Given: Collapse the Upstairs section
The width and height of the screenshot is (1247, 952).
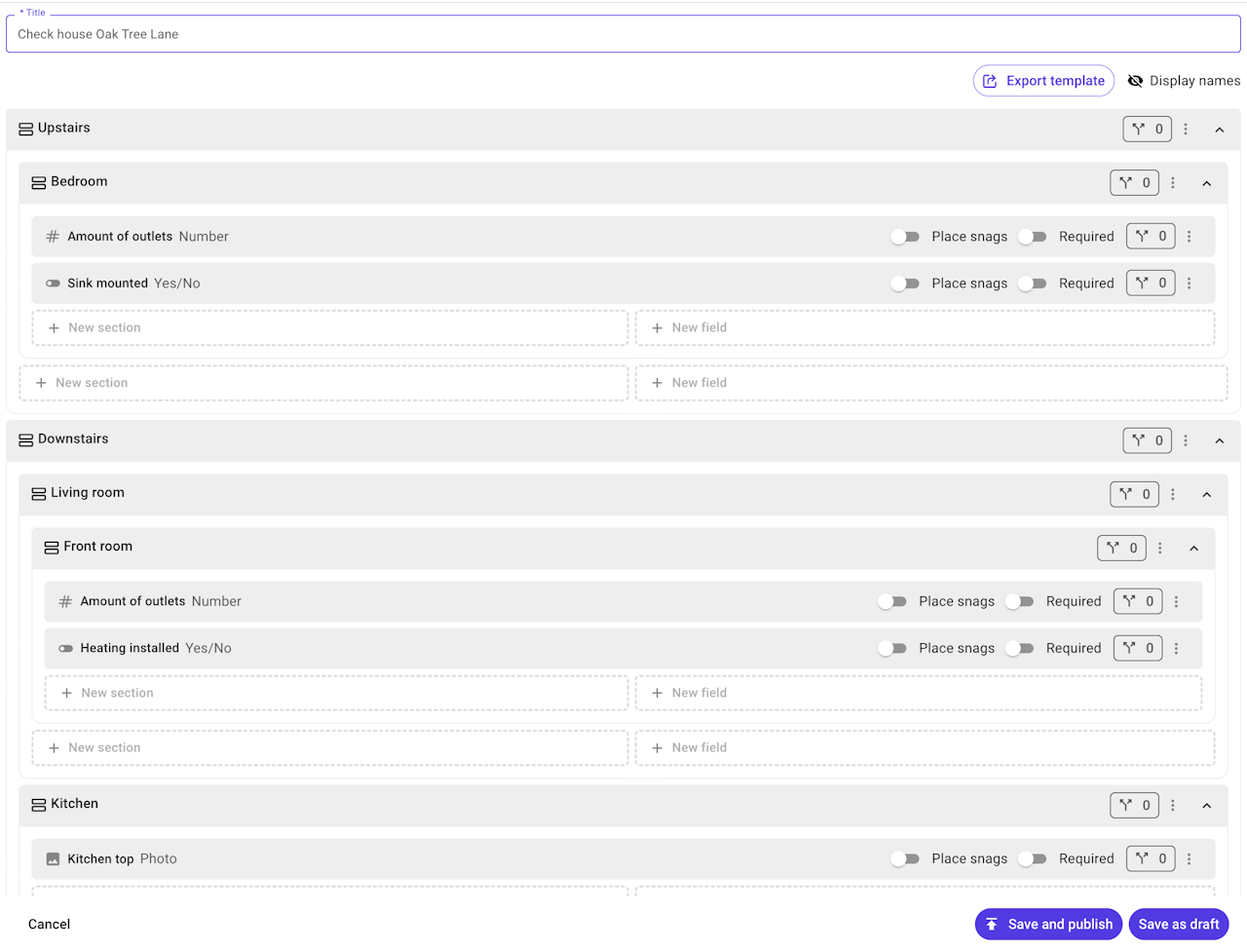Looking at the screenshot, I should (1219, 130).
